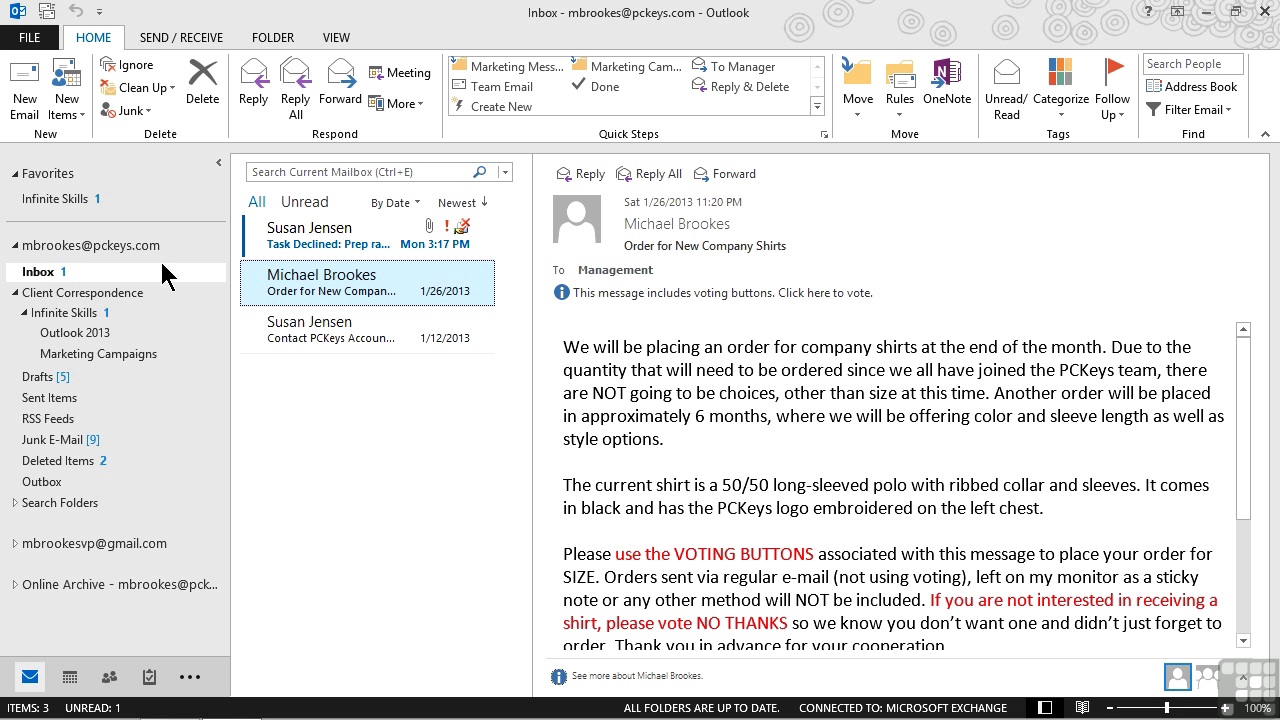Switch to Tasks view icon
Screen dimensions: 1280x720
(149, 677)
